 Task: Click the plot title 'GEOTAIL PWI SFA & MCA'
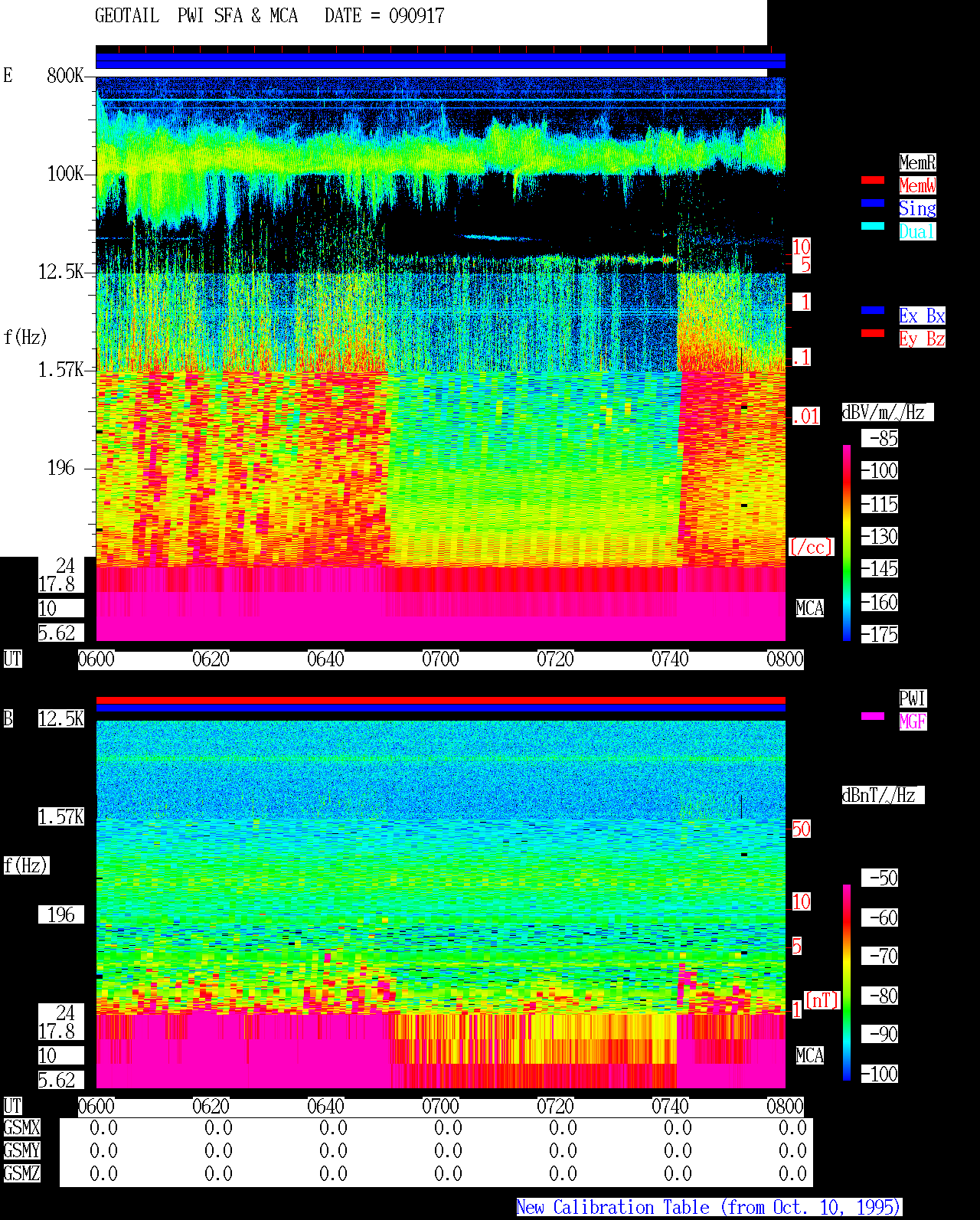(196, 16)
